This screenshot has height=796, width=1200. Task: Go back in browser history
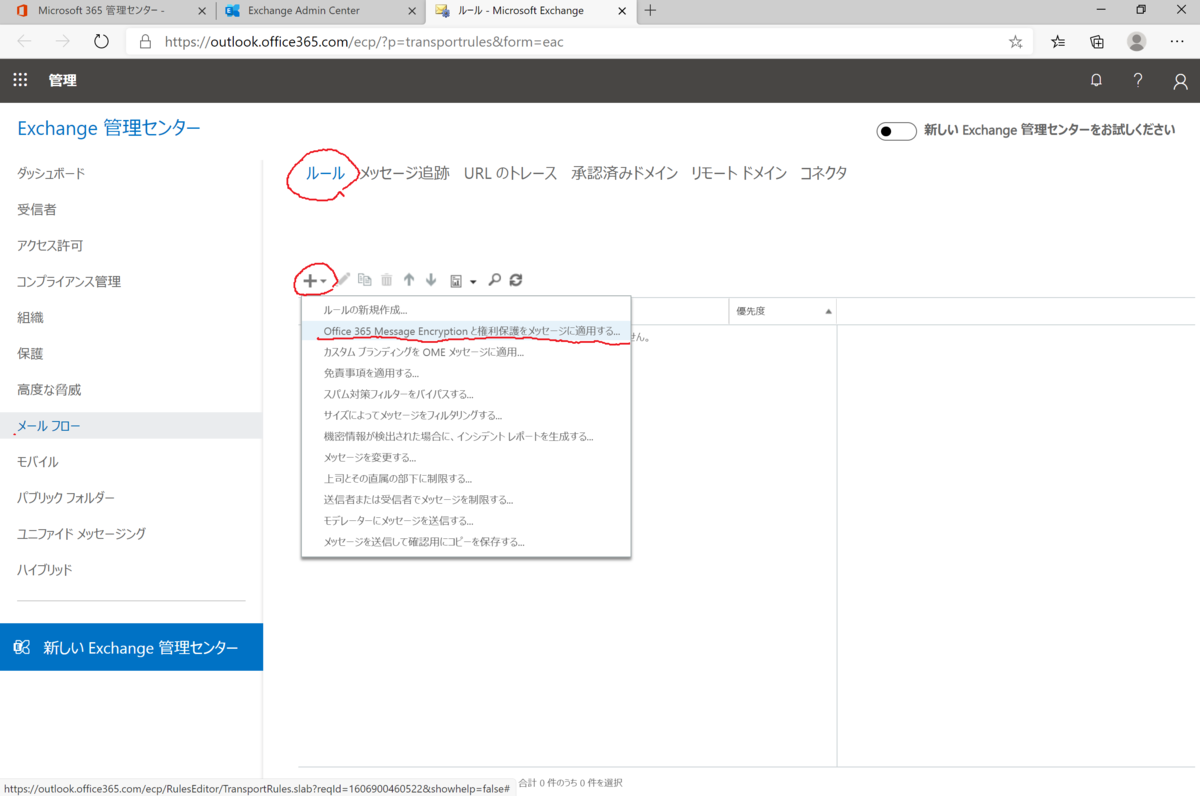(x=25, y=42)
